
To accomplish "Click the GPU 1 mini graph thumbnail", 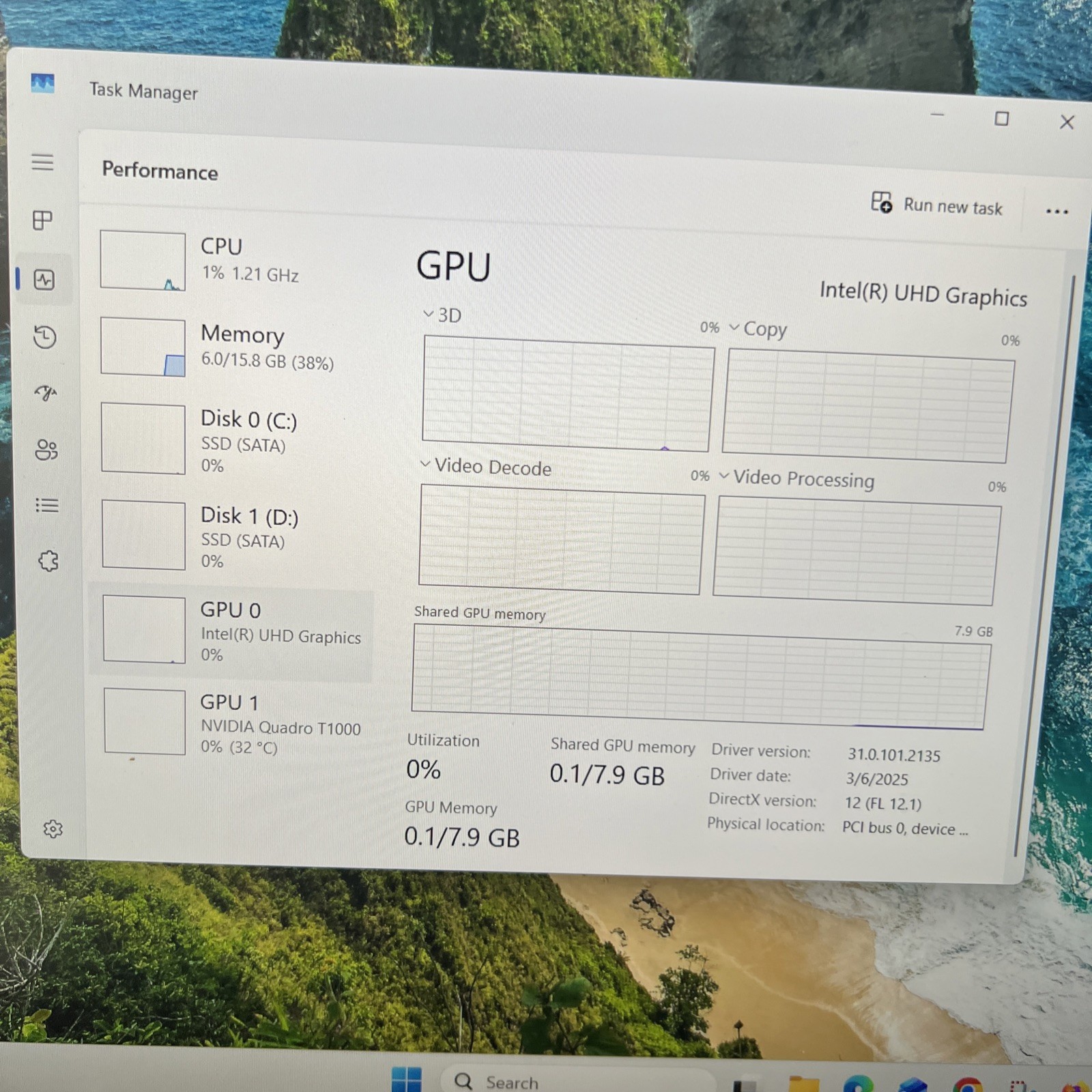I will tap(145, 721).
